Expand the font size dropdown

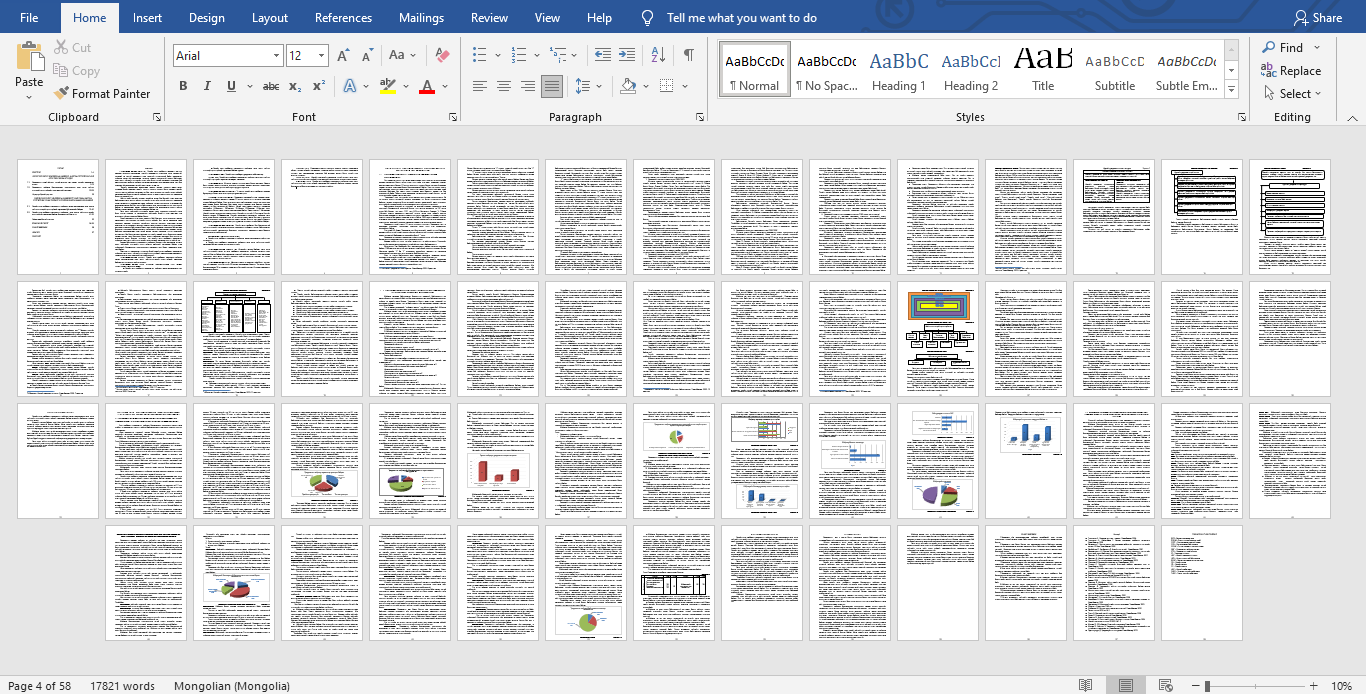click(321, 56)
